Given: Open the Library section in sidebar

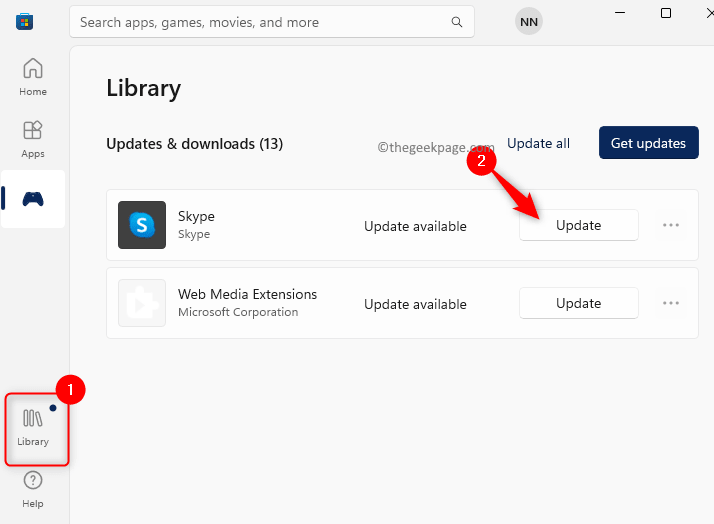Looking at the screenshot, I should [x=33, y=428].
